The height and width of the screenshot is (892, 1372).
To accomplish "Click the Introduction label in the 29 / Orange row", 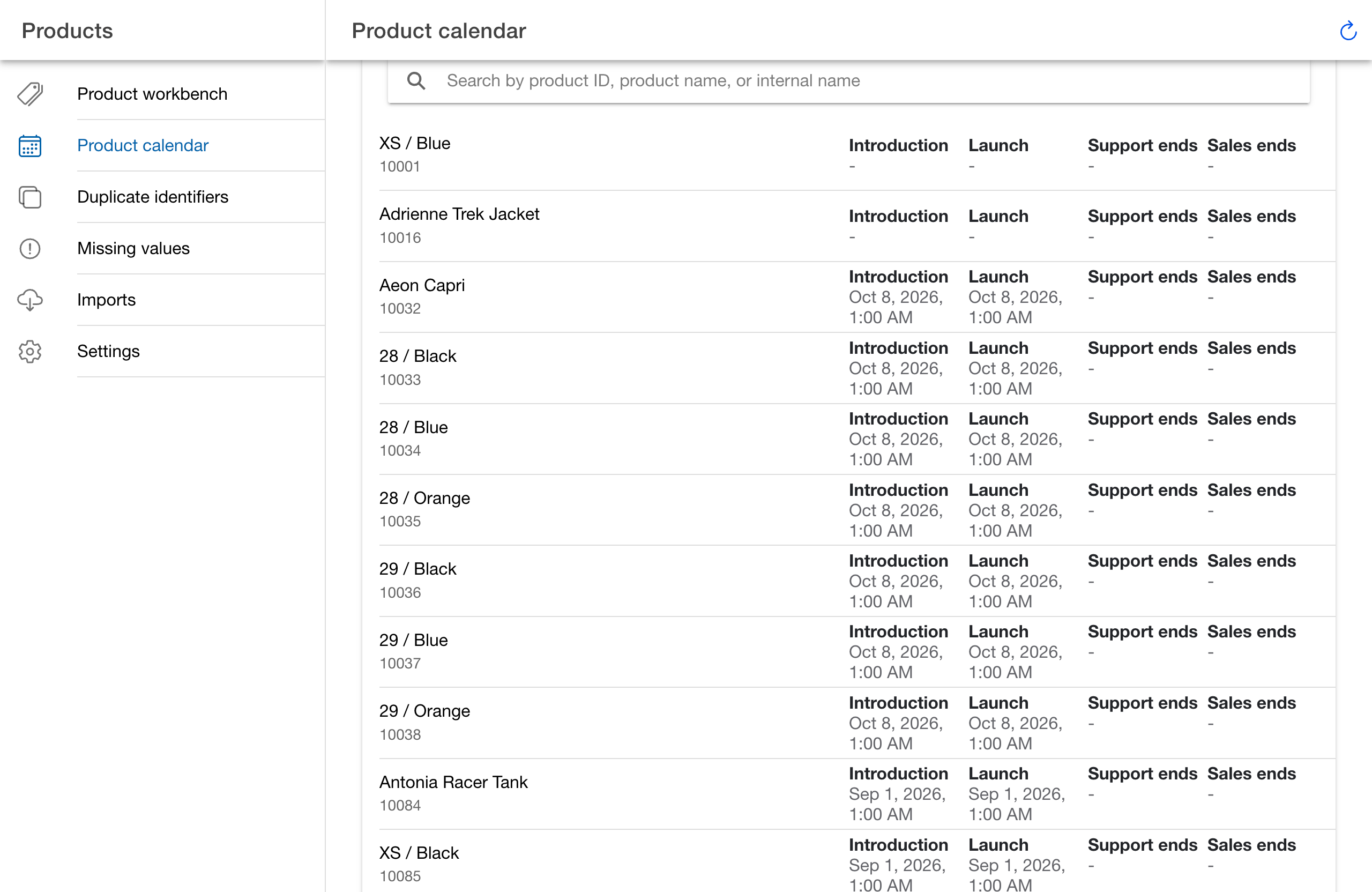I will (898, 703).
